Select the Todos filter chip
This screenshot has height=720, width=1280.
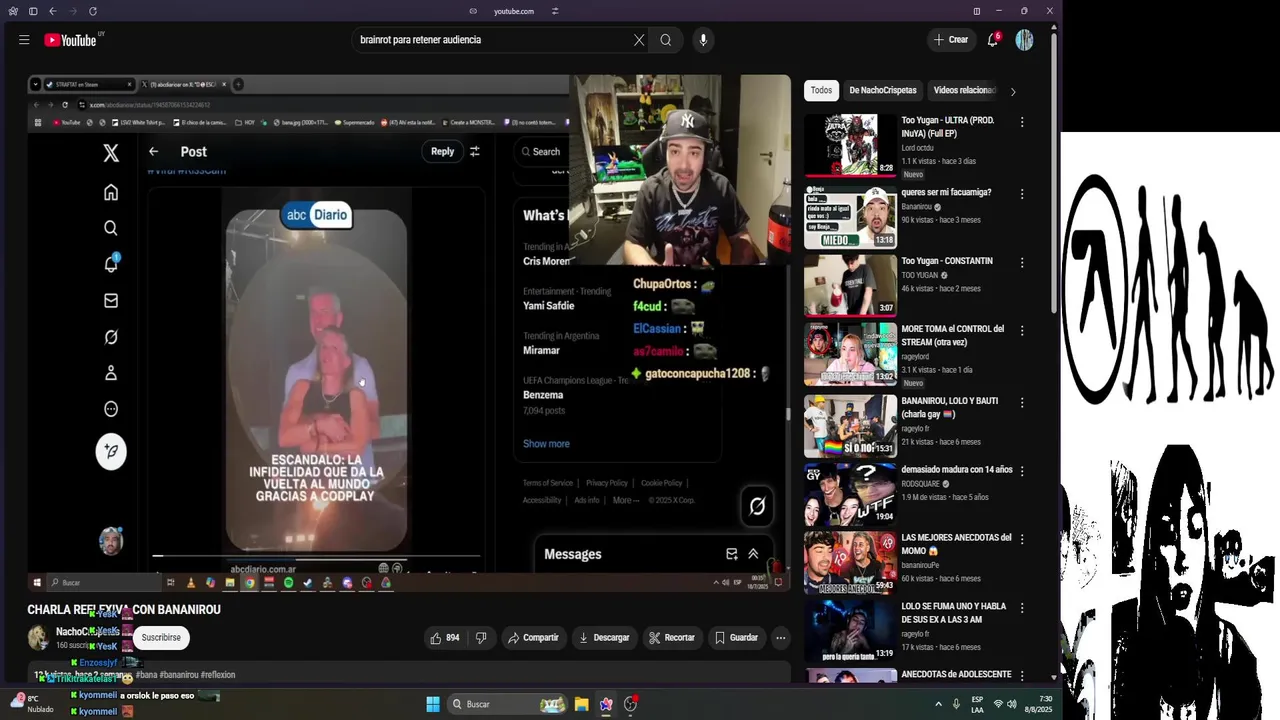tap(821, 90)
